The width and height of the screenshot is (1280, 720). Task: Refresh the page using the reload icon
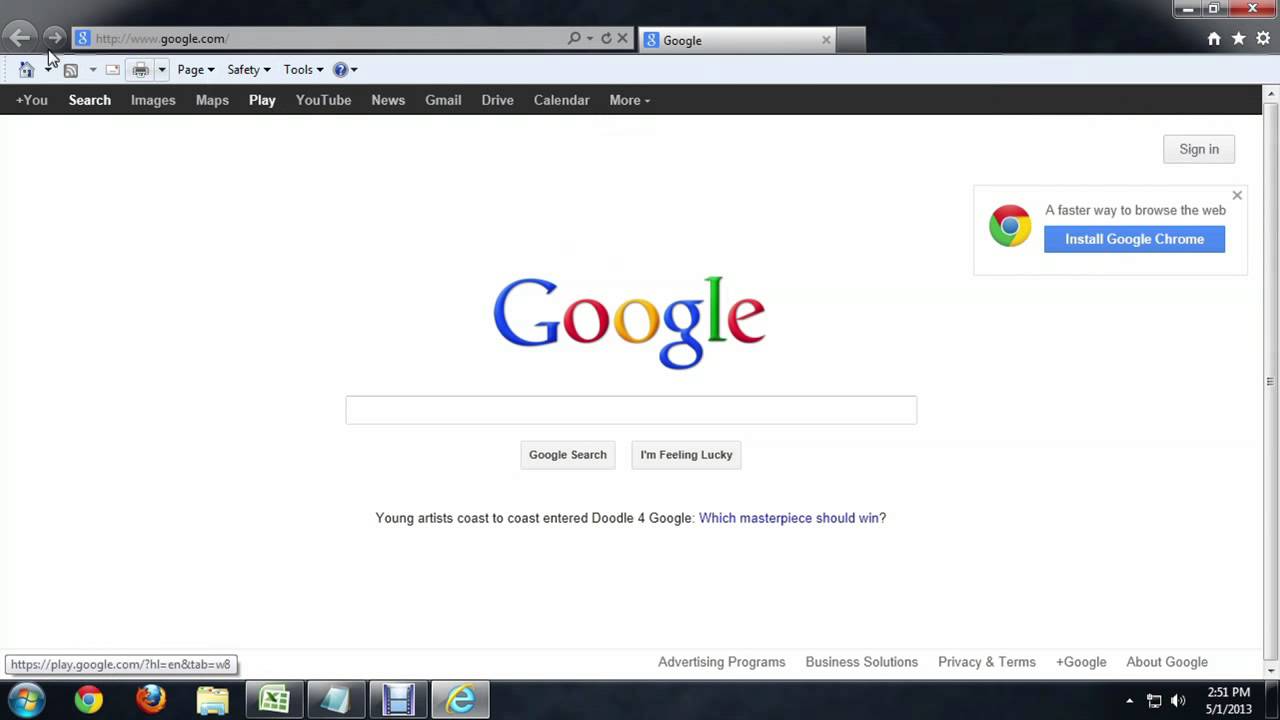click(x=606, y=38)
